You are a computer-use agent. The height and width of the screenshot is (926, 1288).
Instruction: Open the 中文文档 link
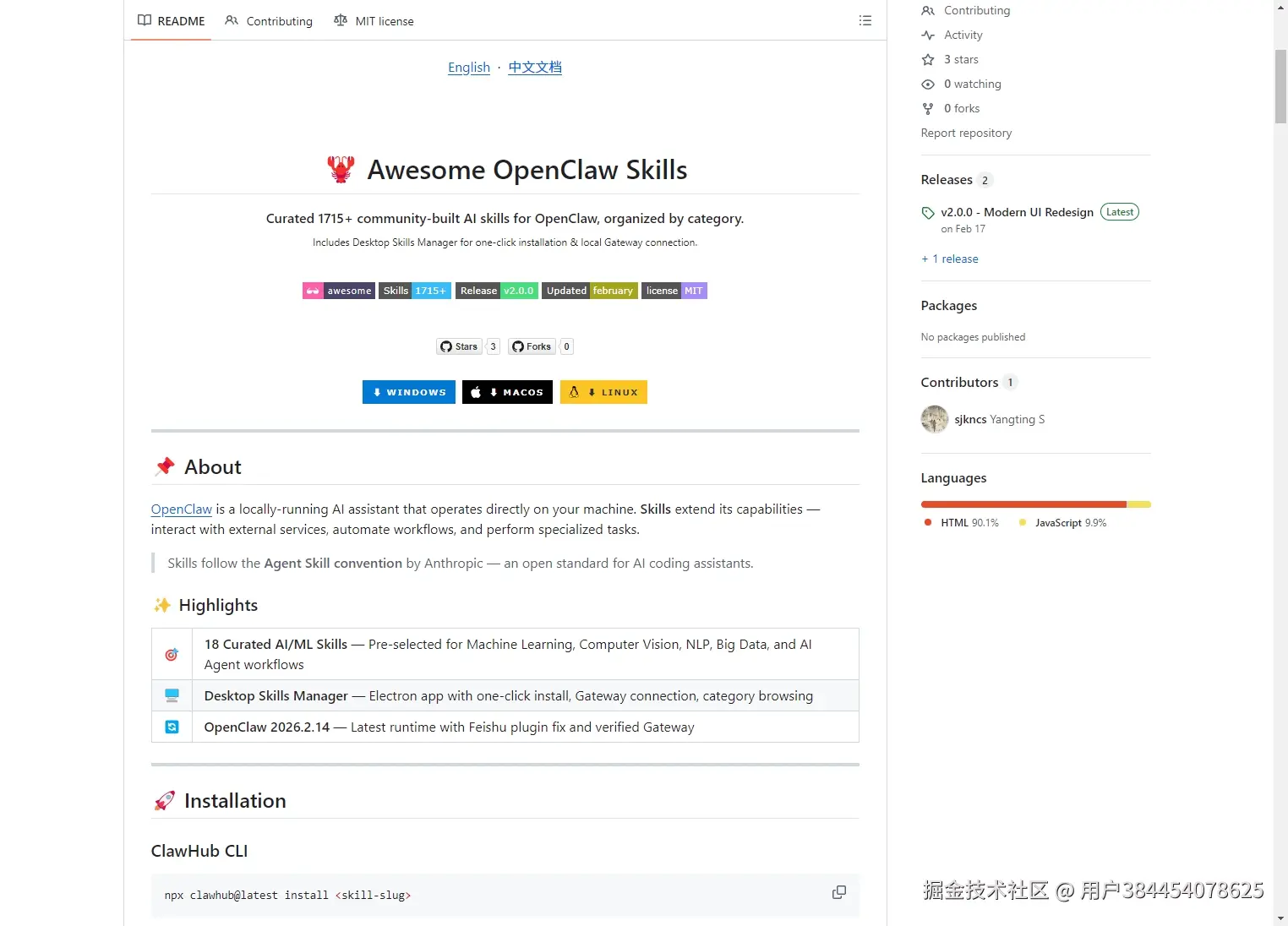535,67
